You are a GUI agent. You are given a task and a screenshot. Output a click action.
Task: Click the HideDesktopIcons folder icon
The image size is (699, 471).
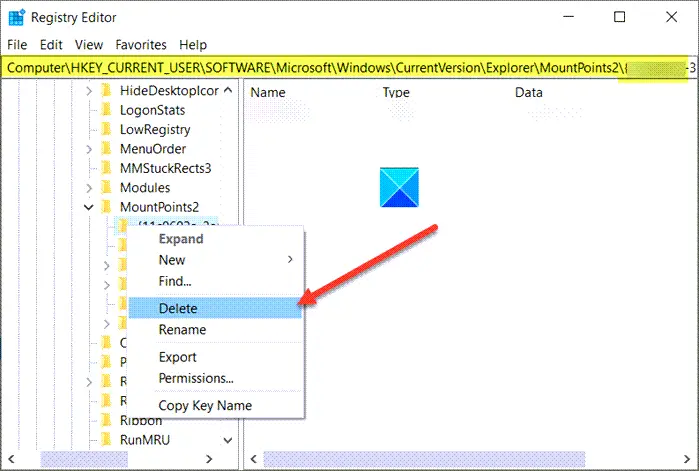tap(107, 91)
